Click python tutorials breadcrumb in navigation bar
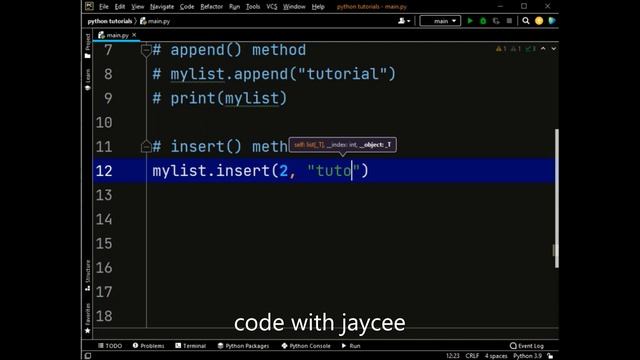This screenshot has height=360, width=640. [x=109, y=21]
